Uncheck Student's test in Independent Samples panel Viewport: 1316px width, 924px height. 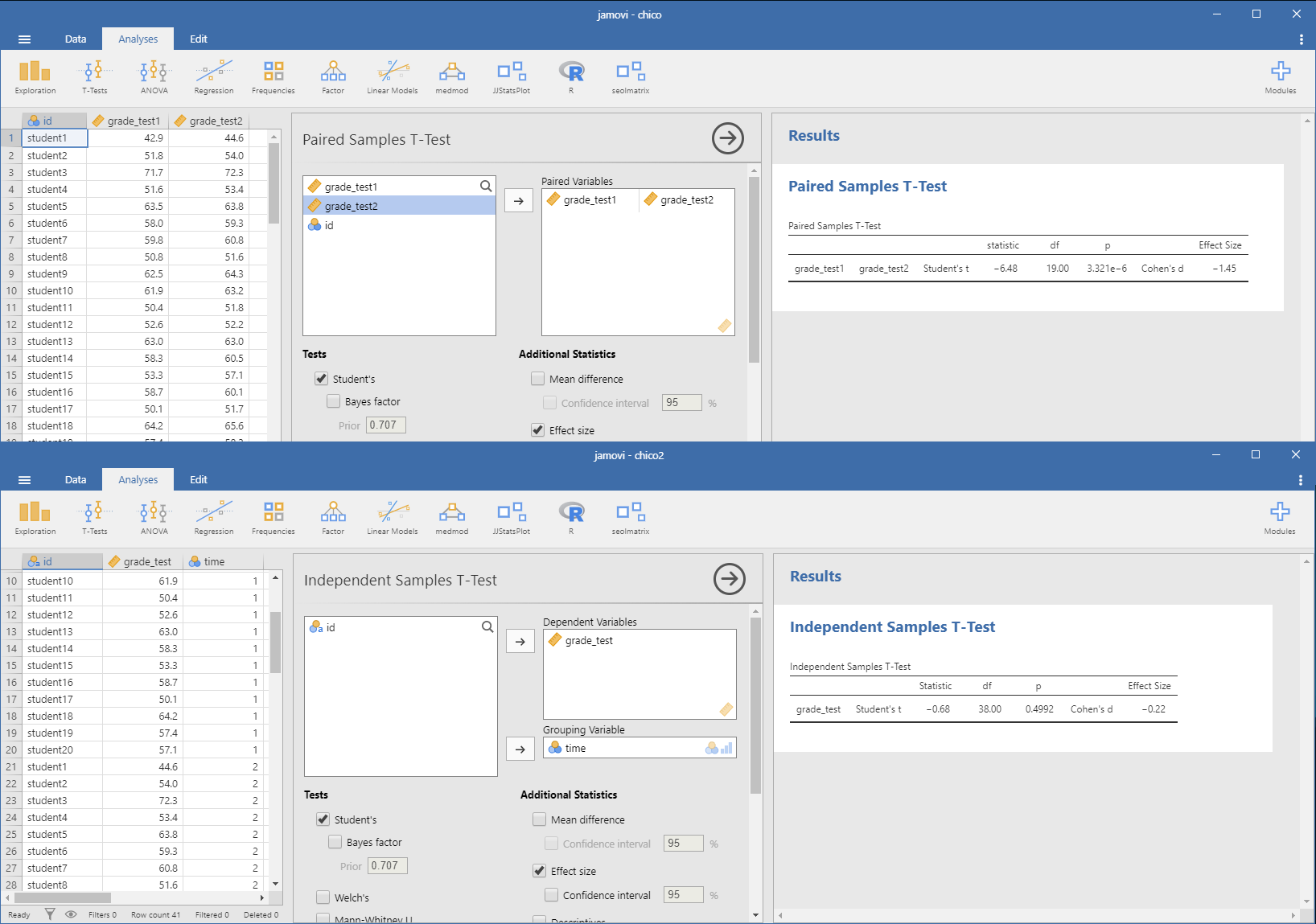323,819
